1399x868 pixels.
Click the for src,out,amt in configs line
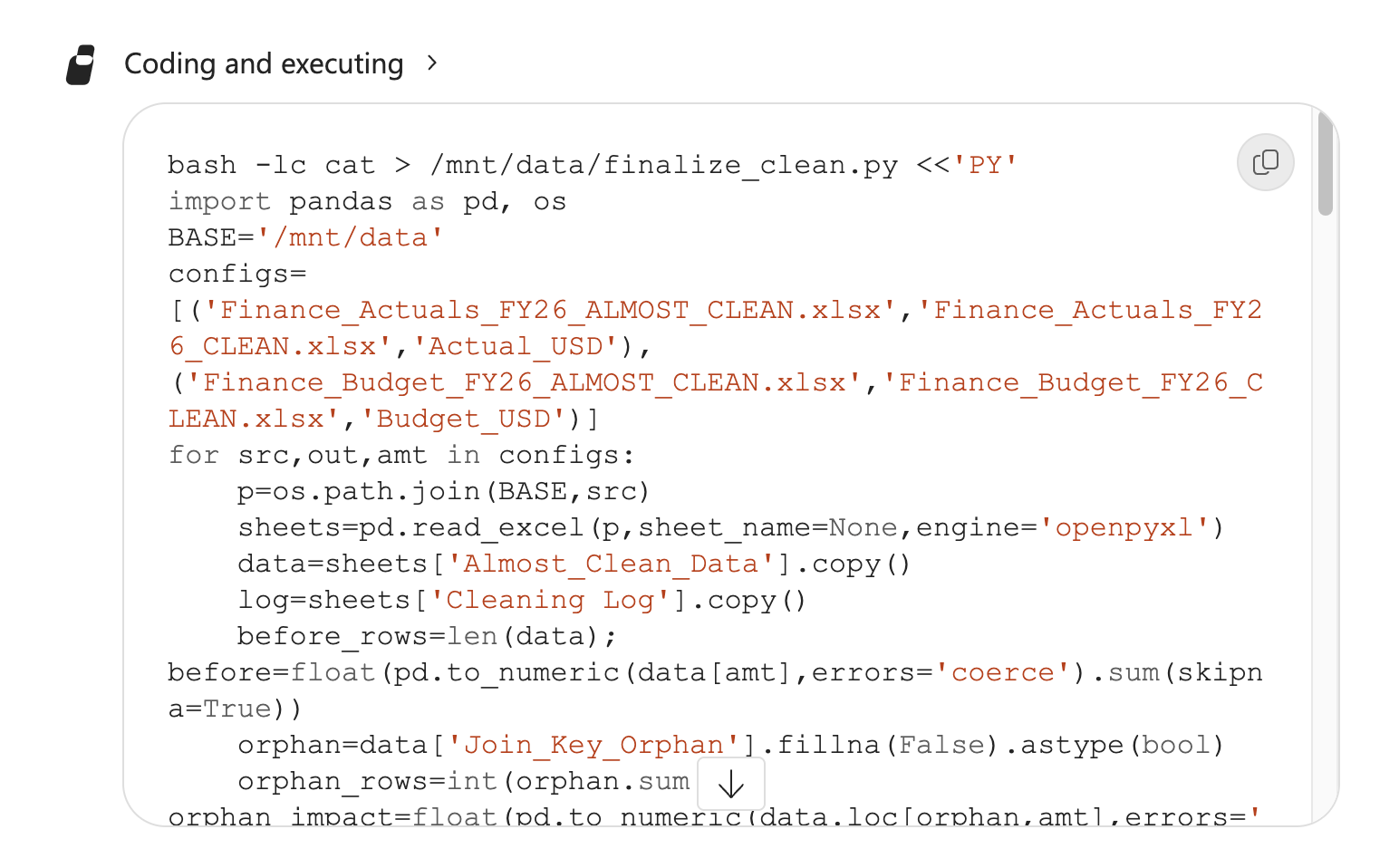pos(401,455)
